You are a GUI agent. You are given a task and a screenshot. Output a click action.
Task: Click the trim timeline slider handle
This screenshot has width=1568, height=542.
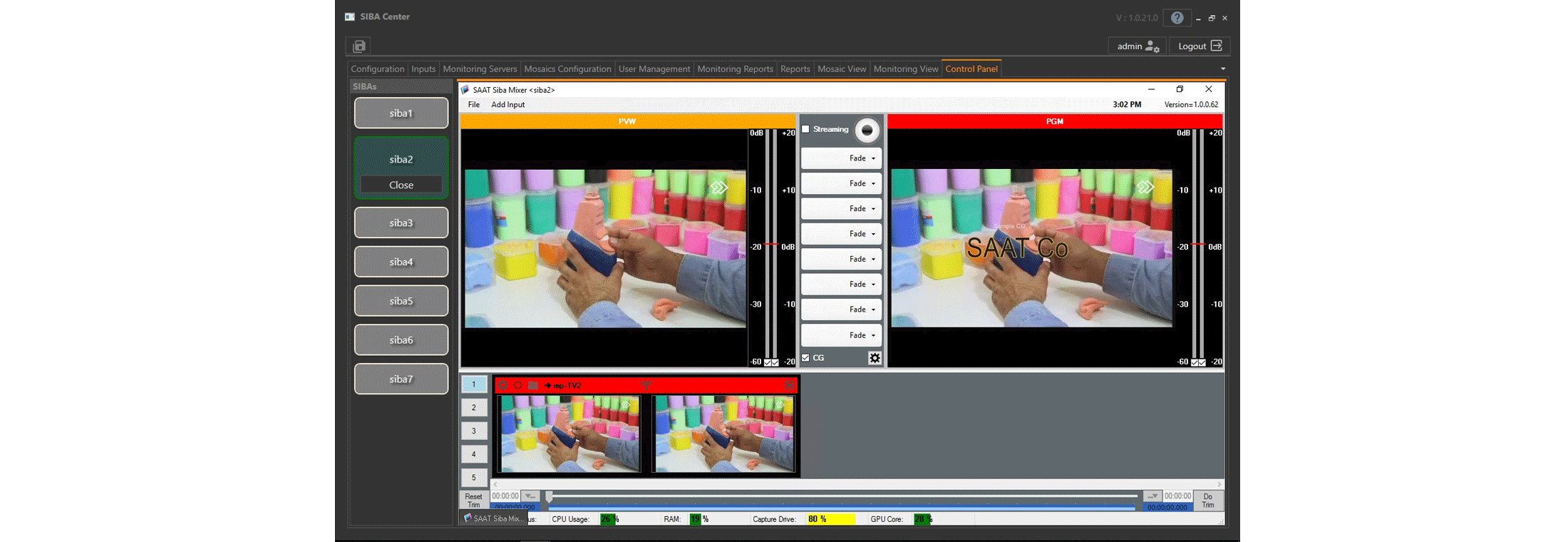(550, 496)
